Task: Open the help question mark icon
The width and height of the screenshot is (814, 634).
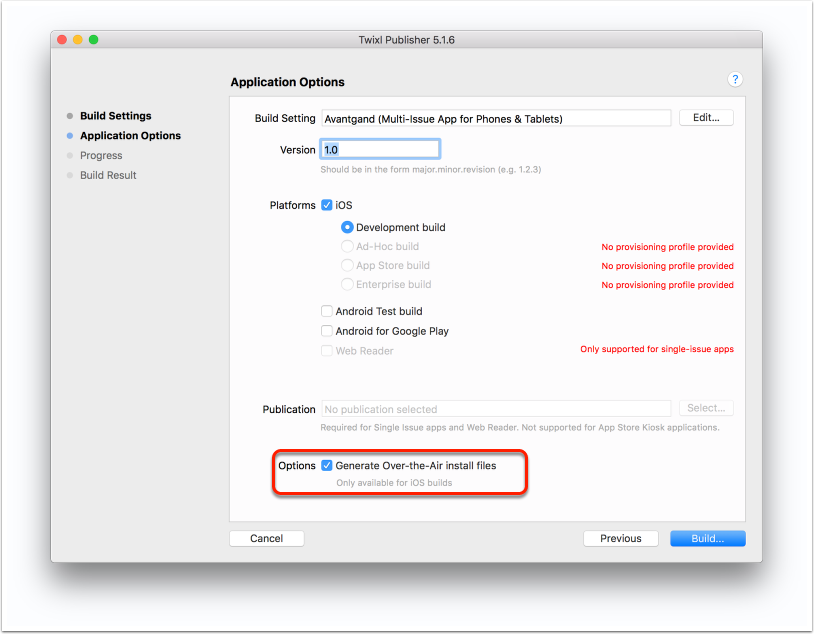Action: click(735, 79)
